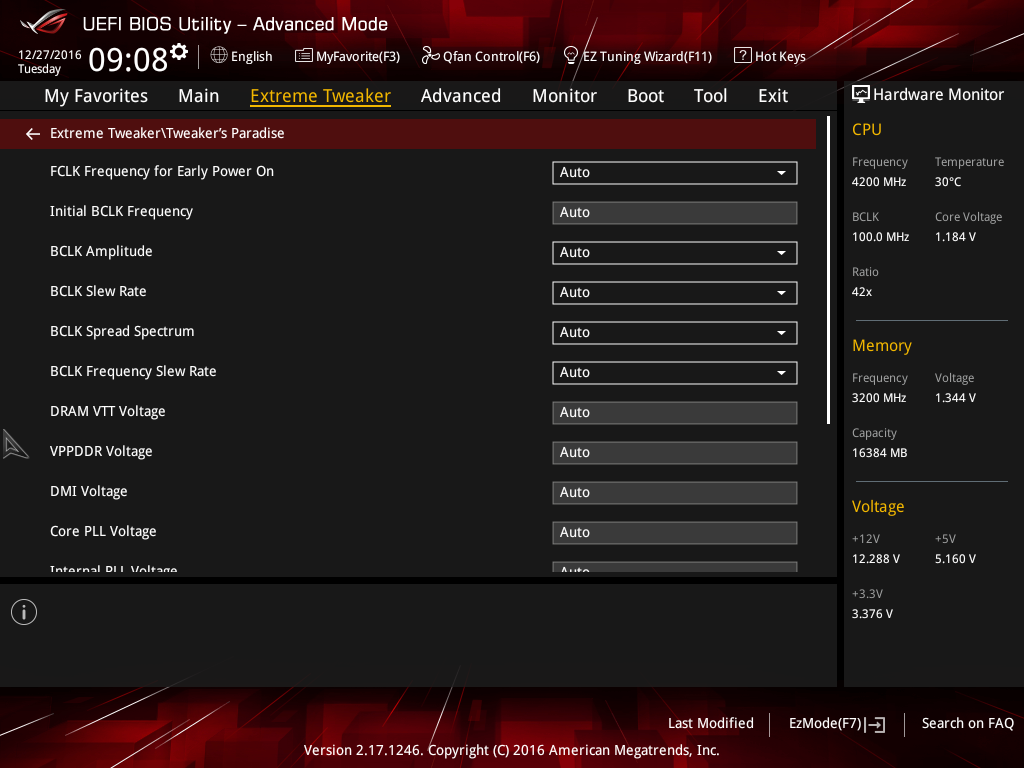Image resolution: width=1024 pixels, height=768 pixels.
Task: Click Core Voltage value 1.184 V
Action: (955, 237)
